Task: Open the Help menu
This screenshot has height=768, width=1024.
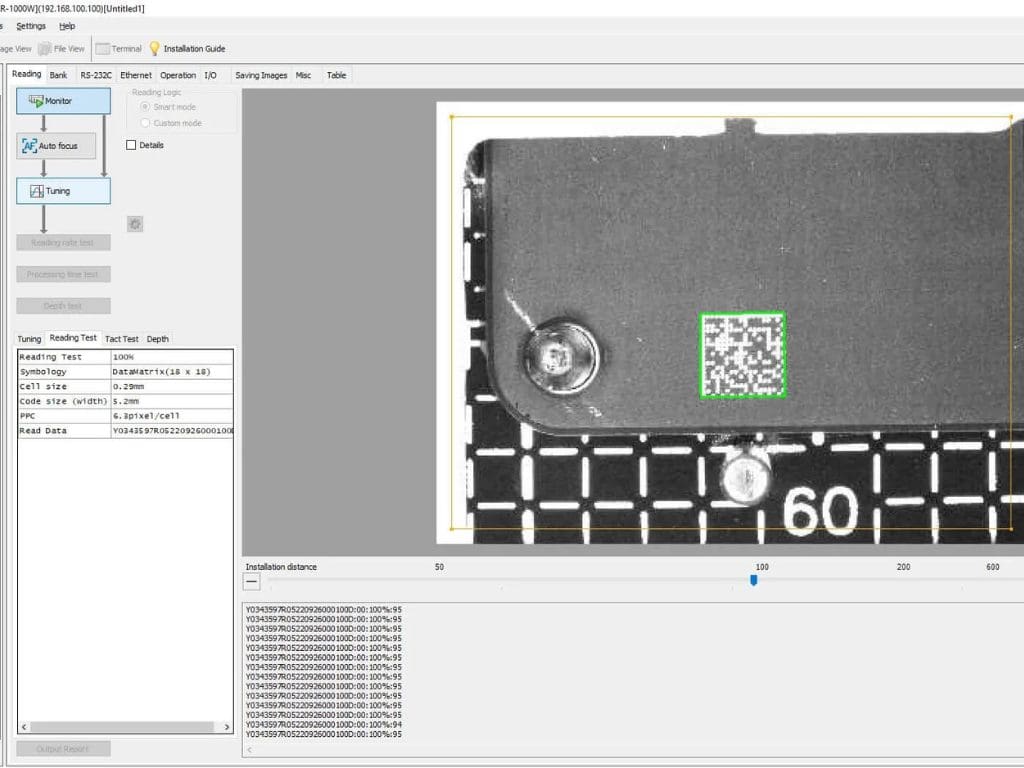Action: [67, 26]
